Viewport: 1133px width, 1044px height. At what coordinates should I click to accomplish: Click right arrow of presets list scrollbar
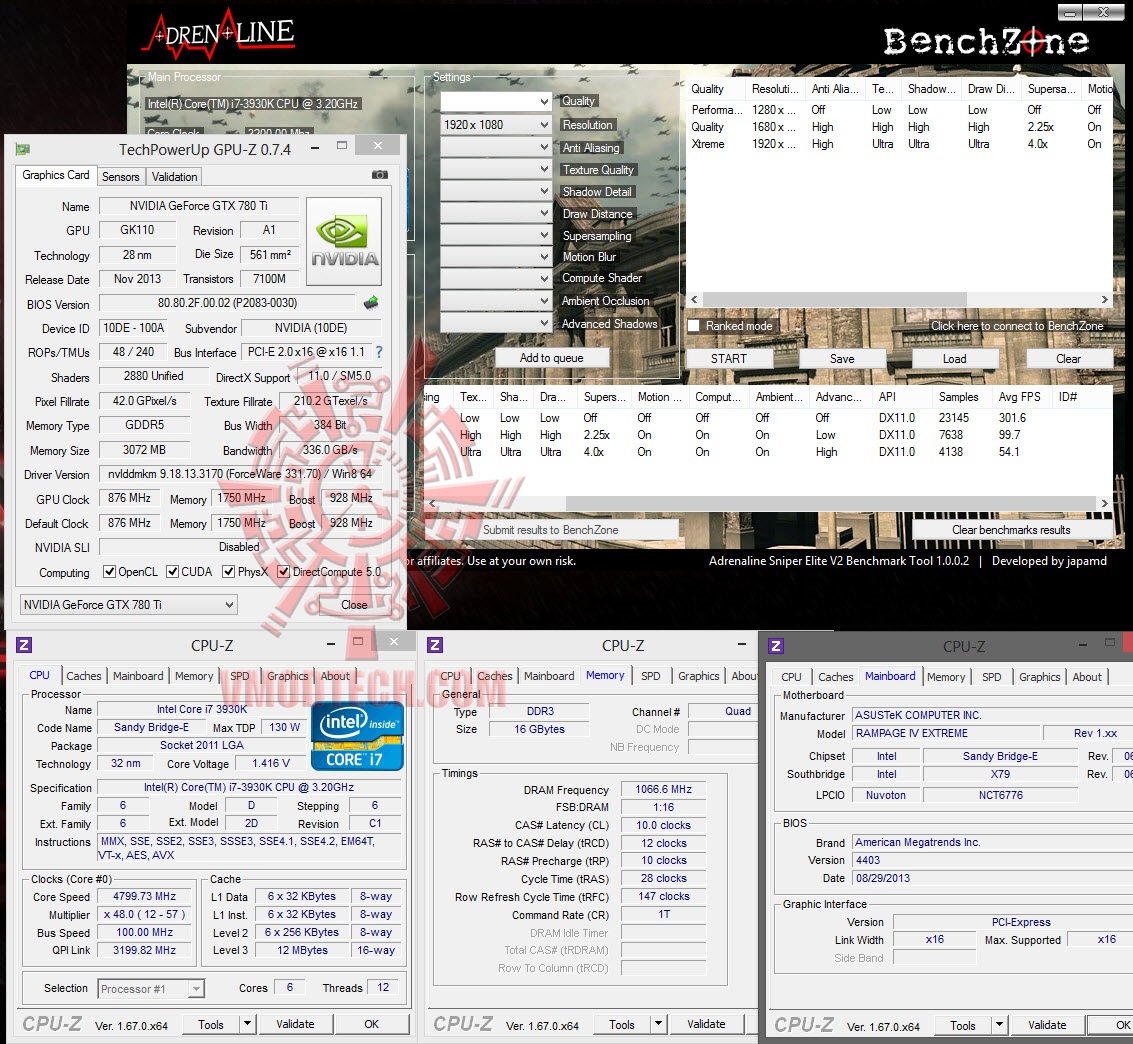coord(1104,299)
